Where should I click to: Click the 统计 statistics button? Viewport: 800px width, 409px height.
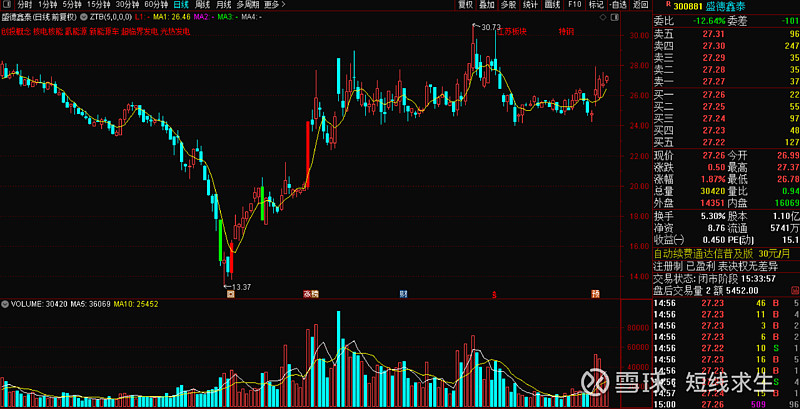pyautogui.click(x=531, y=5)
